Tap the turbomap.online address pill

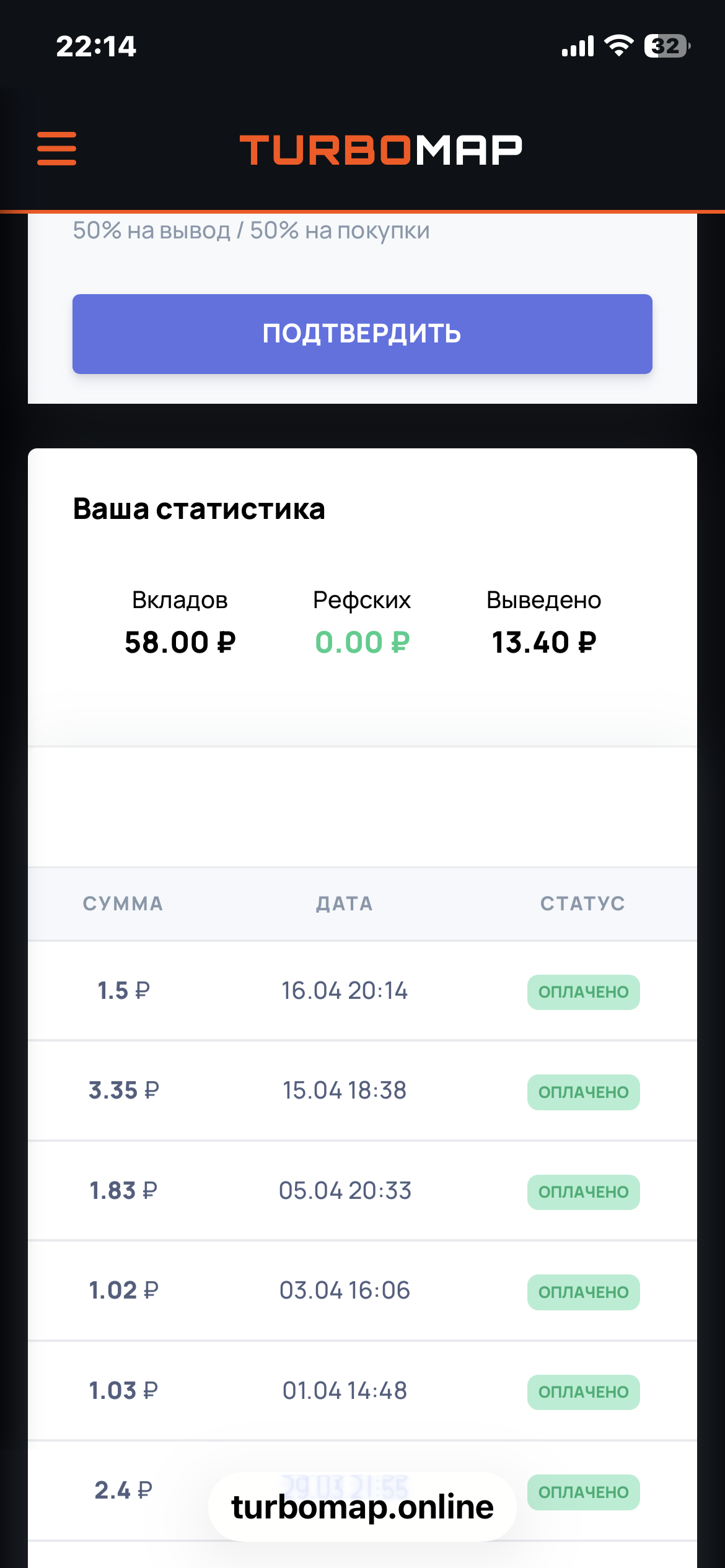(362, 1507)
